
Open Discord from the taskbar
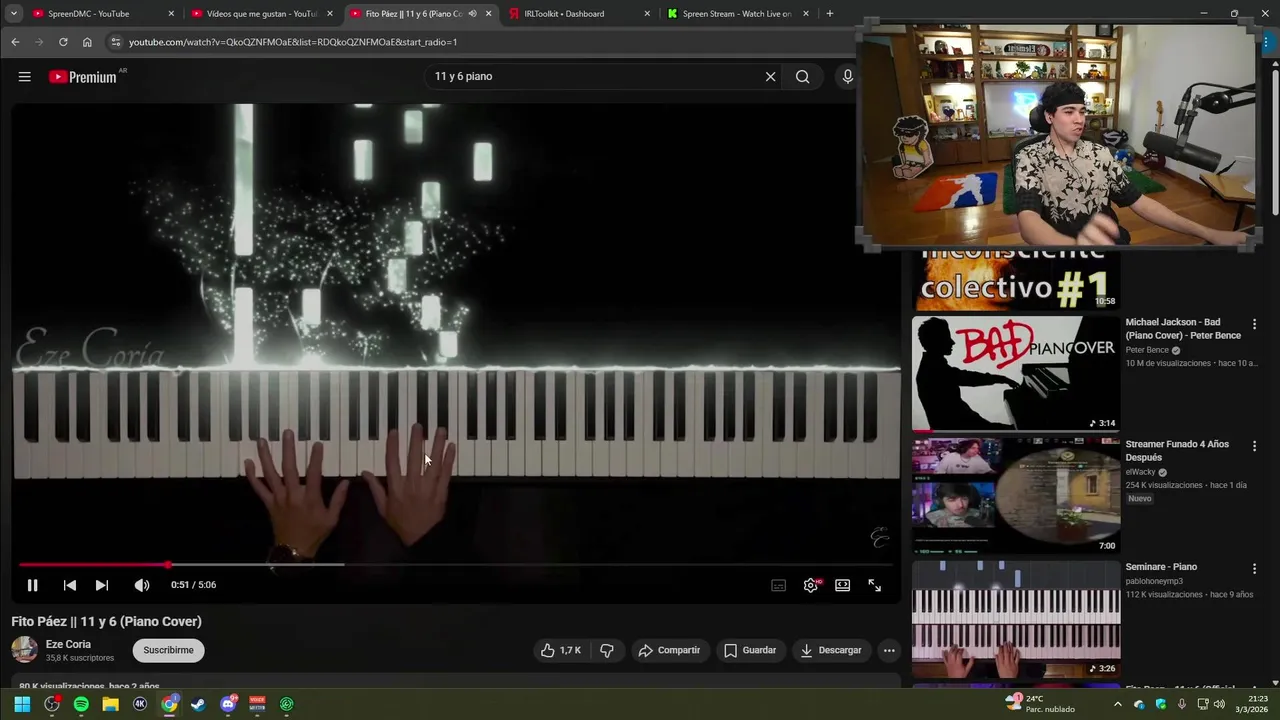click(228, 704)
